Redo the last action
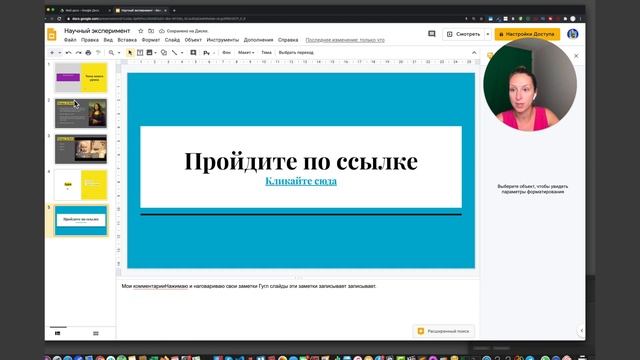This screenshot has height=360, width=640. coord(78,53)
